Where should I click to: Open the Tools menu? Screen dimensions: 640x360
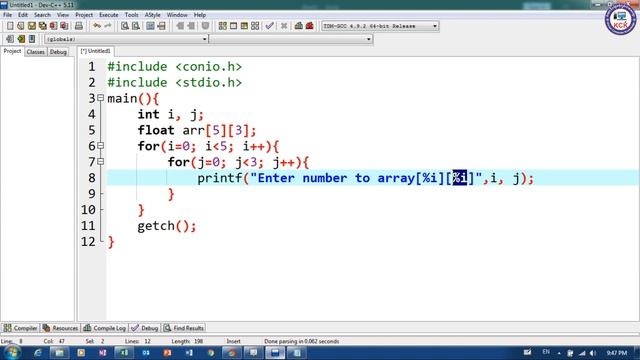tap(131, 15)
